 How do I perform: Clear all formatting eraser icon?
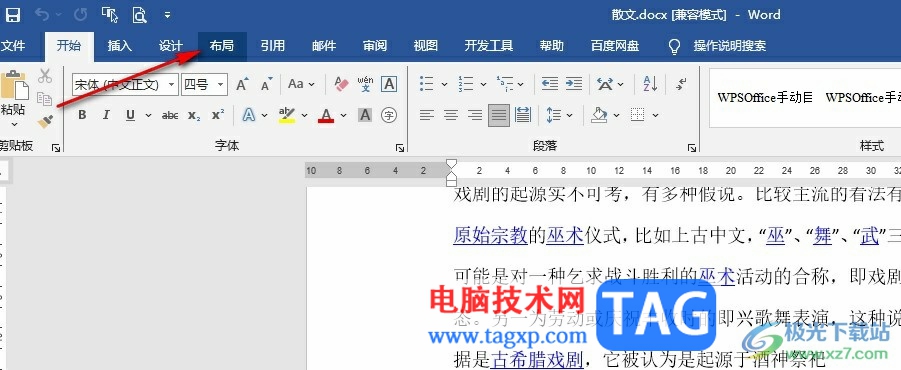(341, 84)
